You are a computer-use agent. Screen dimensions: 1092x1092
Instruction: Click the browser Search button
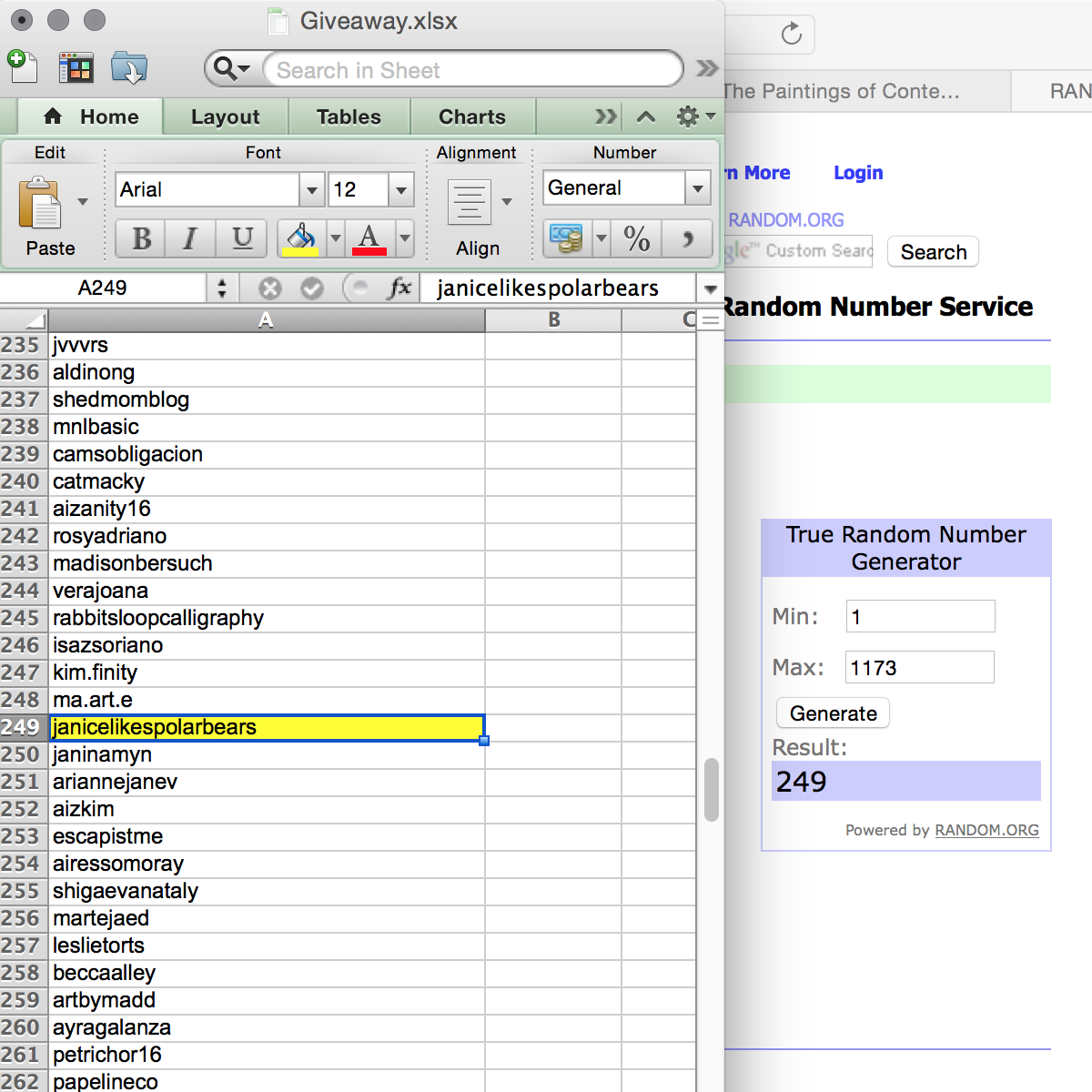(x=934, y=252)
